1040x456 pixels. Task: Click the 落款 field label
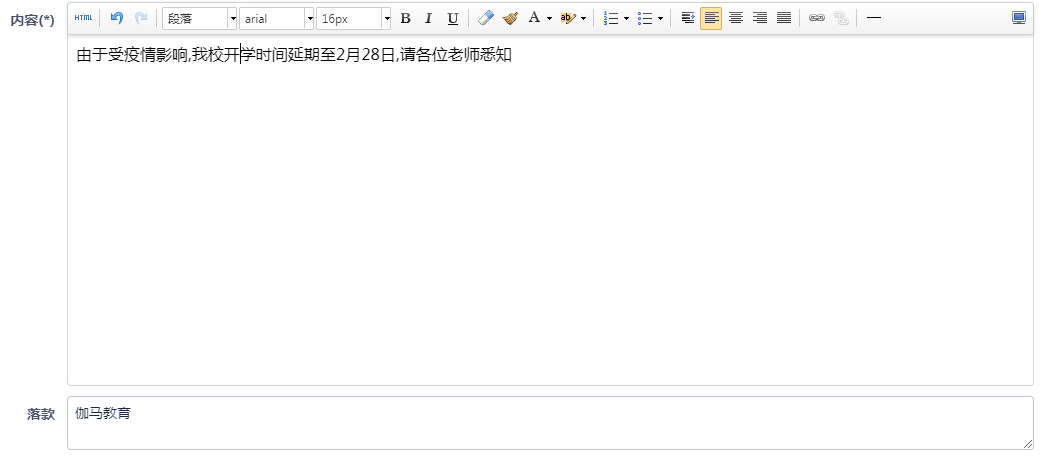pyautogui.click(x=41, y=415)
